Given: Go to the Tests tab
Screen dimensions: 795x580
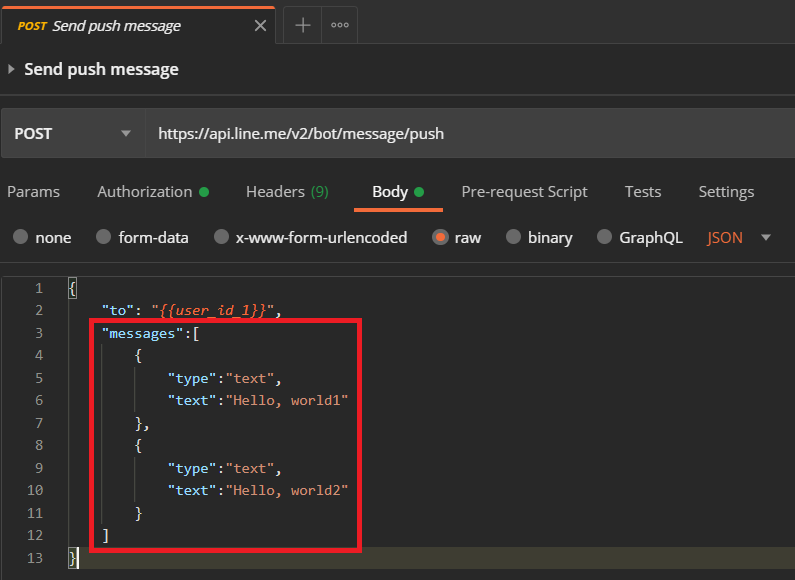Looking at the screenshot, I should (643, 192).
